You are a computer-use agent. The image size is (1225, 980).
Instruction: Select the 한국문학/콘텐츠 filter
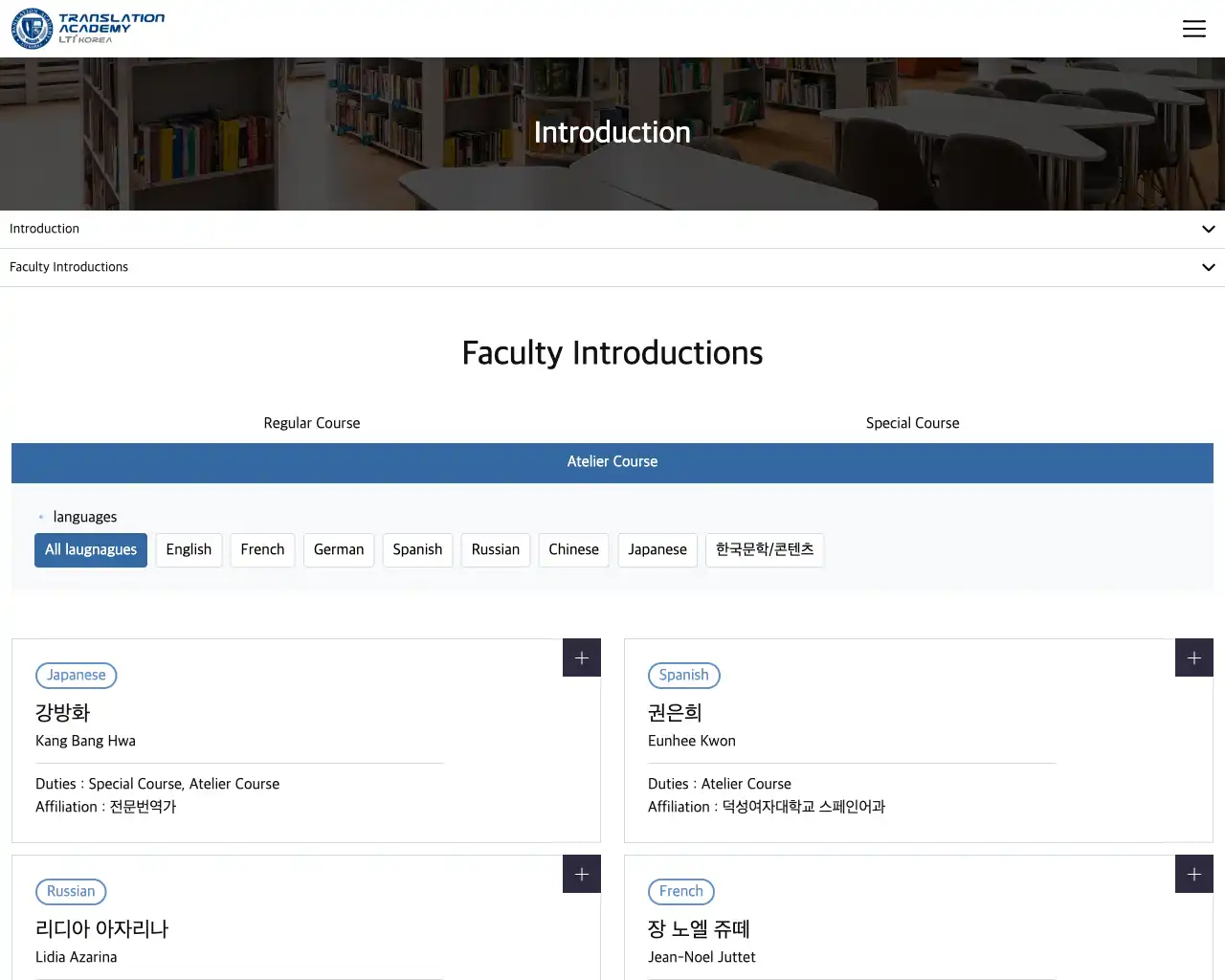point(765,549)
